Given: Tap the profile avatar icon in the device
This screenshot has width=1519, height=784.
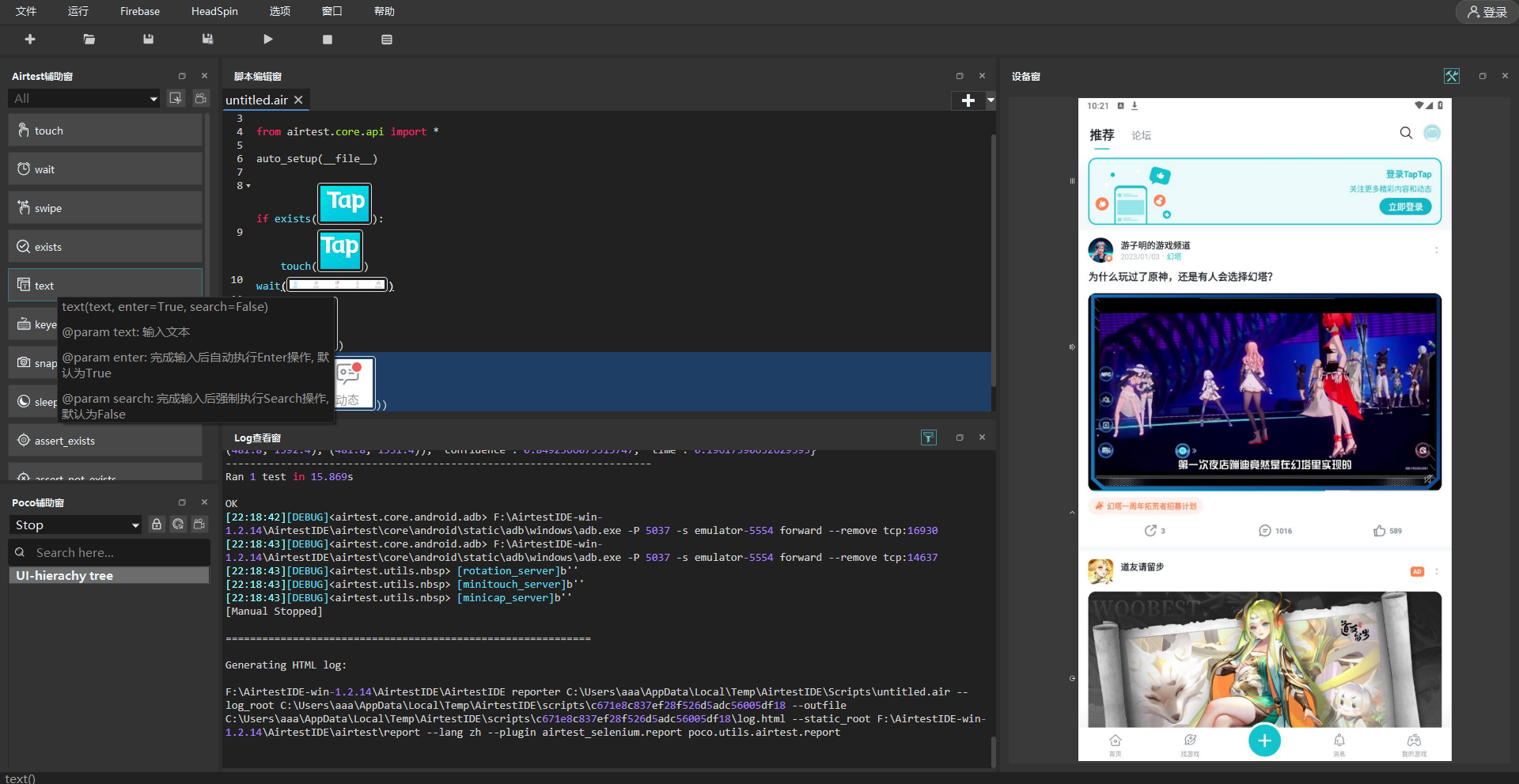Looking at the screenshot, I should click(1432, 133).
